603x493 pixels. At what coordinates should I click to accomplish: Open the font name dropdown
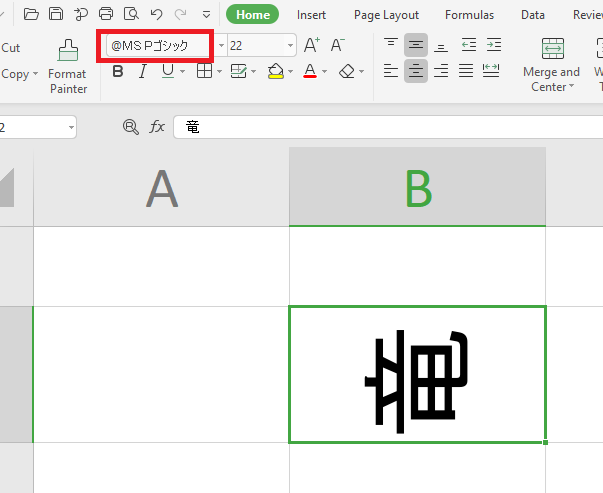click(x=201, y=46)
